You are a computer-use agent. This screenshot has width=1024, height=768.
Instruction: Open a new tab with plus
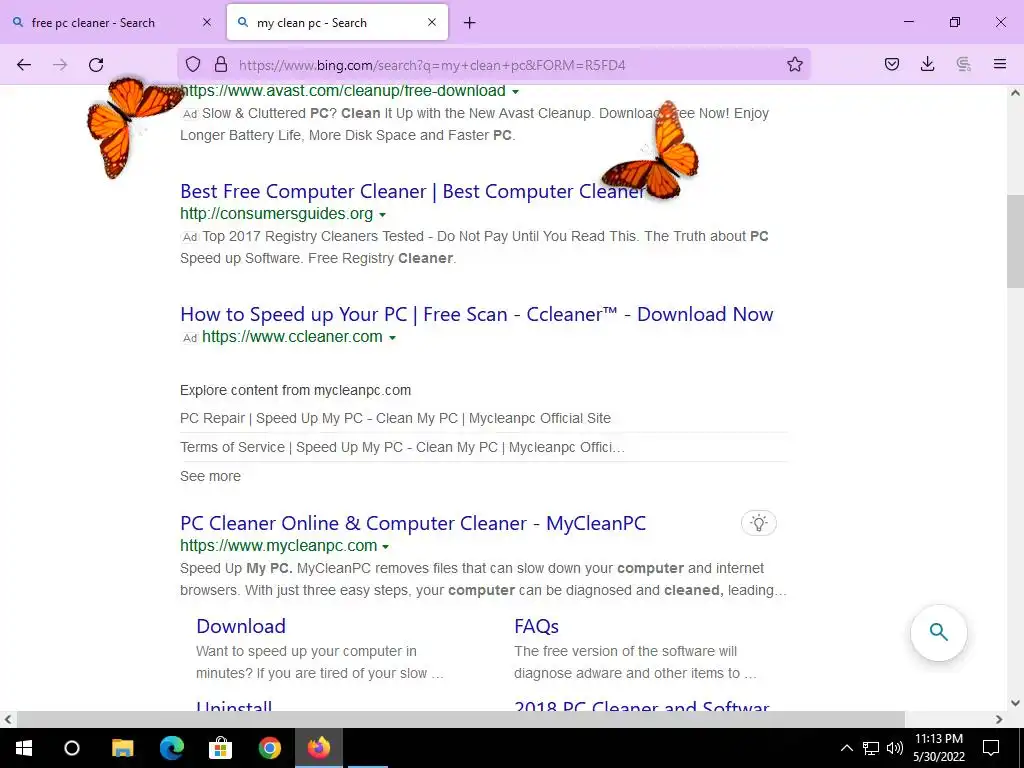click(x=470, y=23)
